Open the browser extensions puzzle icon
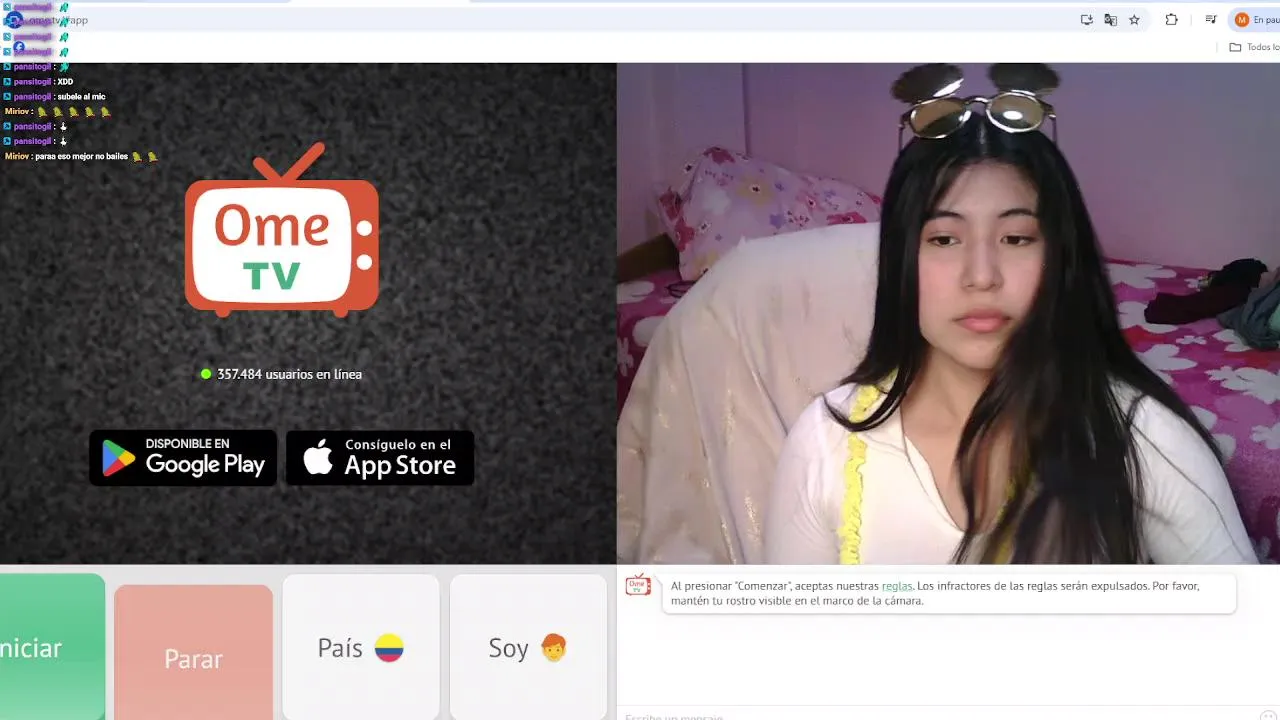This screenshot has width=1280, height=720. [1172, 20]
